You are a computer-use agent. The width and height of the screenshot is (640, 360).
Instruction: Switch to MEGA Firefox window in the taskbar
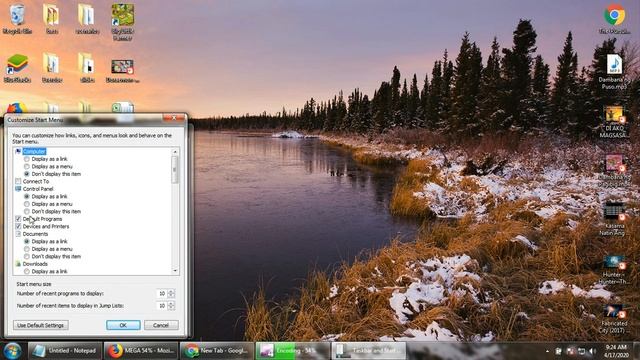pyautogui.click(x=140, y=351)
